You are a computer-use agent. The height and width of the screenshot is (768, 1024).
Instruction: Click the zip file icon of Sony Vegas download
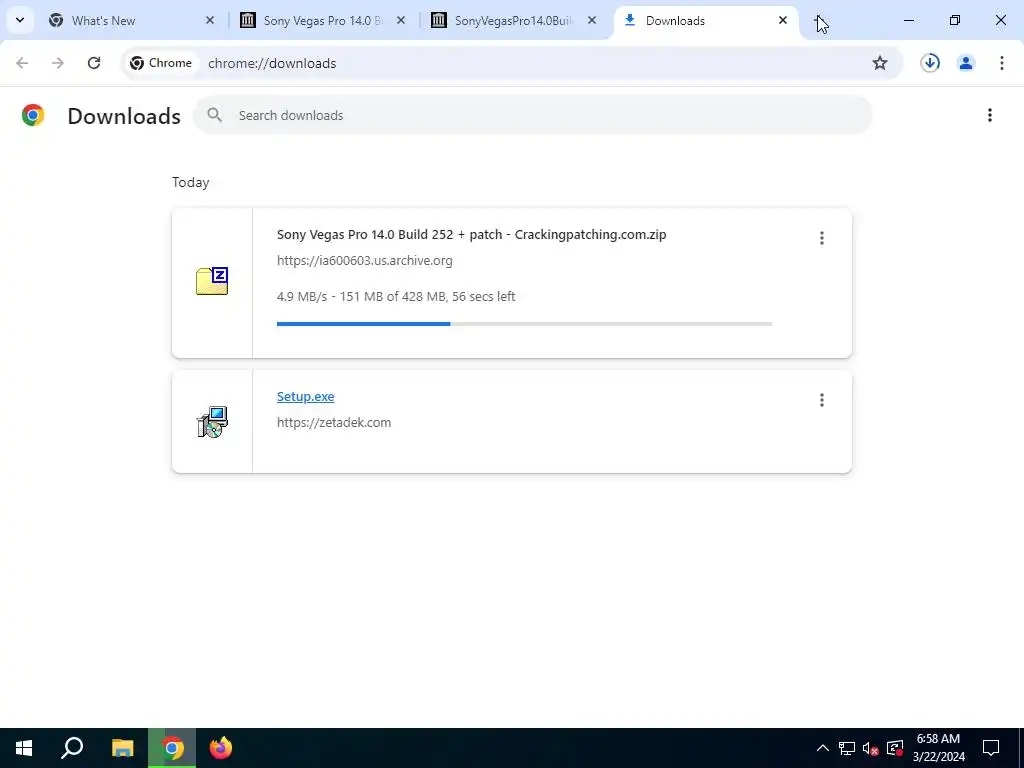click(212, 281)
